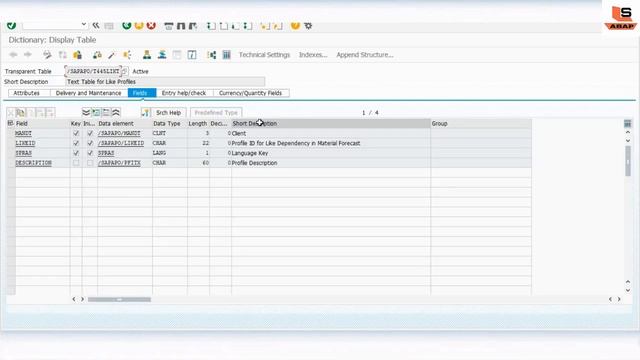Go to Last Page icon
This screenshot has height=360, width=640.
(248, 26)
